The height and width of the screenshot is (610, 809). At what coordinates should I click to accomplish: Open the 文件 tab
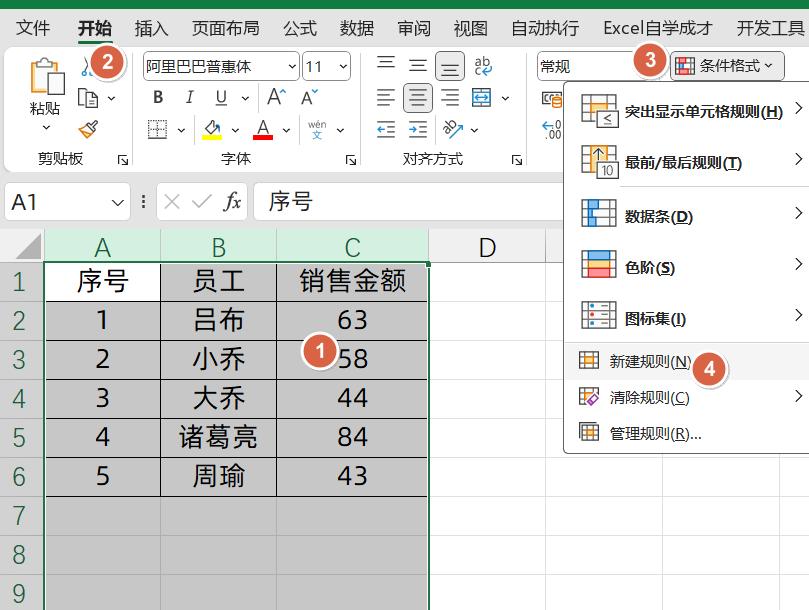(x=33, y=27)
